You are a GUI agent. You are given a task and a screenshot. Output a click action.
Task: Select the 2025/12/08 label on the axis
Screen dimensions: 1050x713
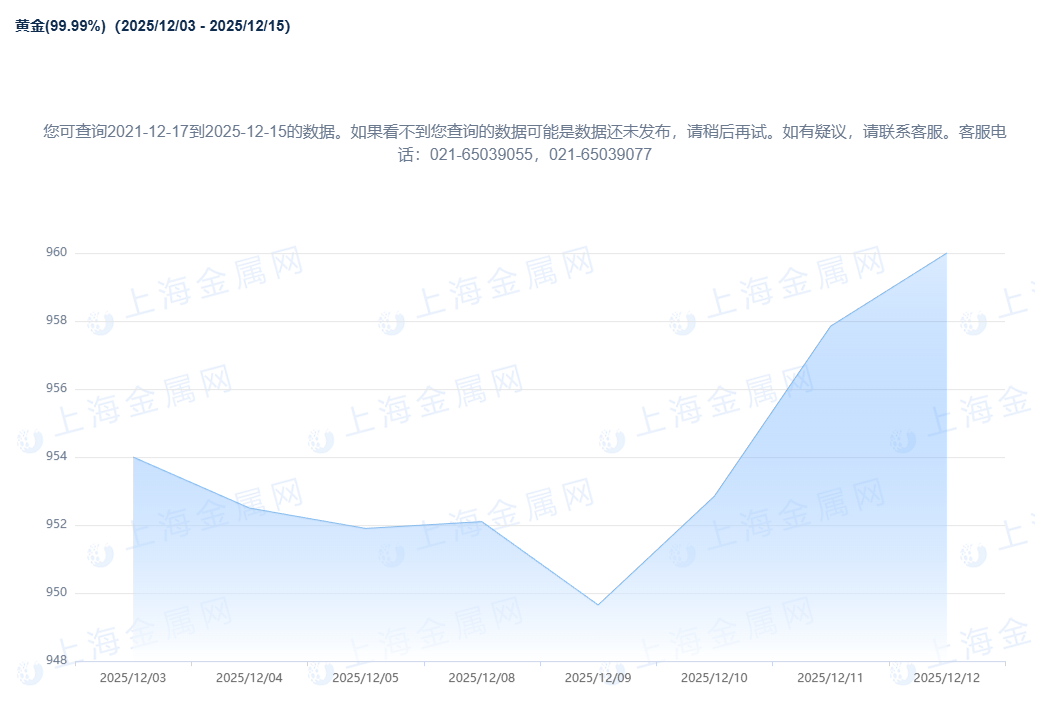coord(482,678)
